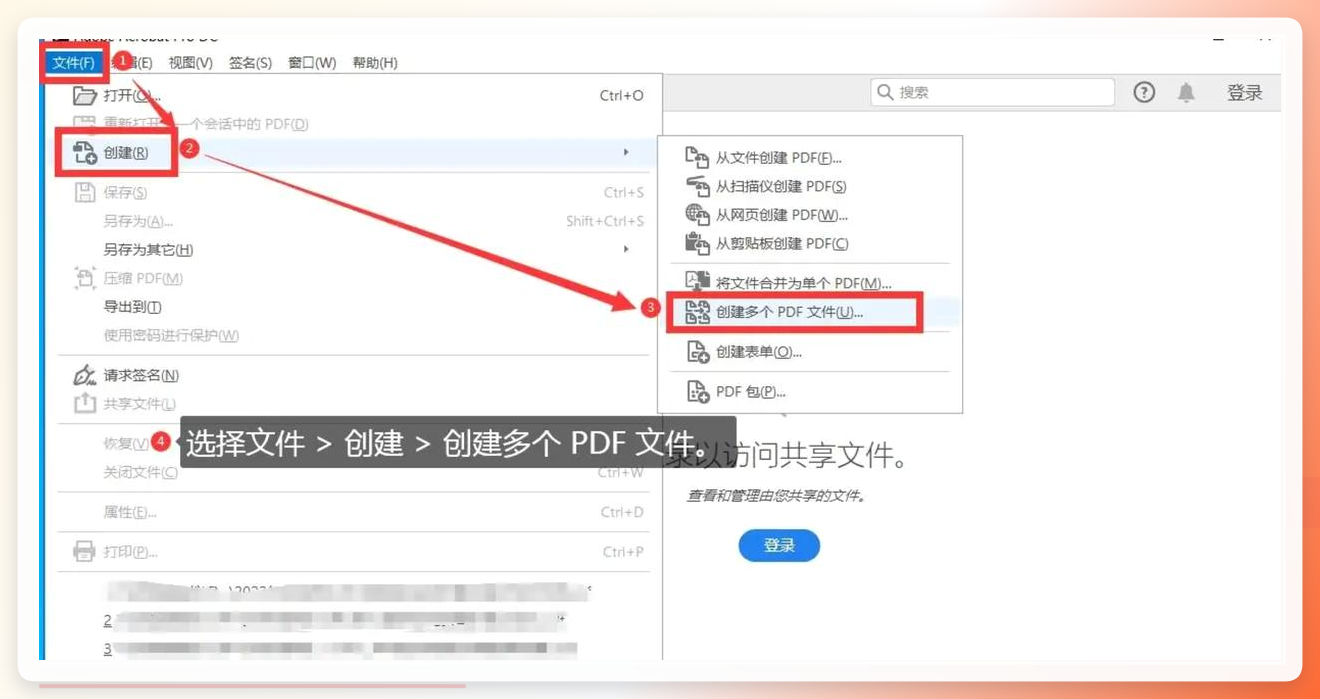Click 查看和管理由您共享的文件 text
The image size is (1320, 699).
(x=776, y=496)
